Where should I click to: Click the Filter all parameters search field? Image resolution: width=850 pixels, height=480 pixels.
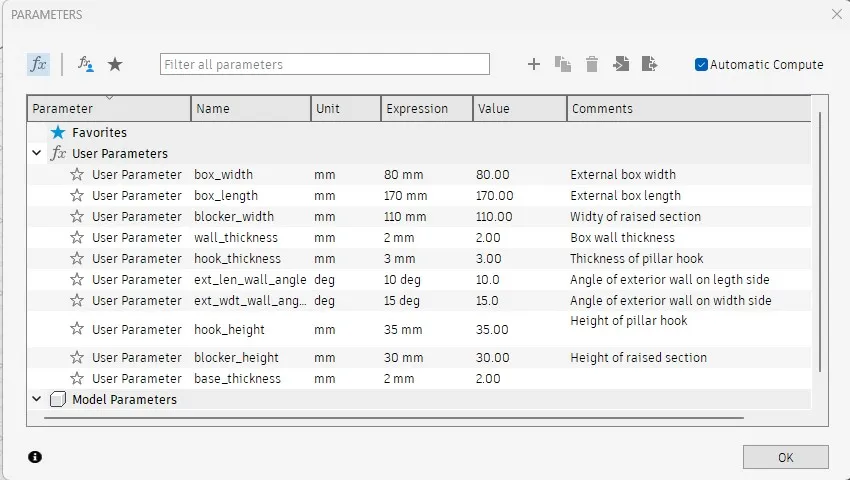325,64
